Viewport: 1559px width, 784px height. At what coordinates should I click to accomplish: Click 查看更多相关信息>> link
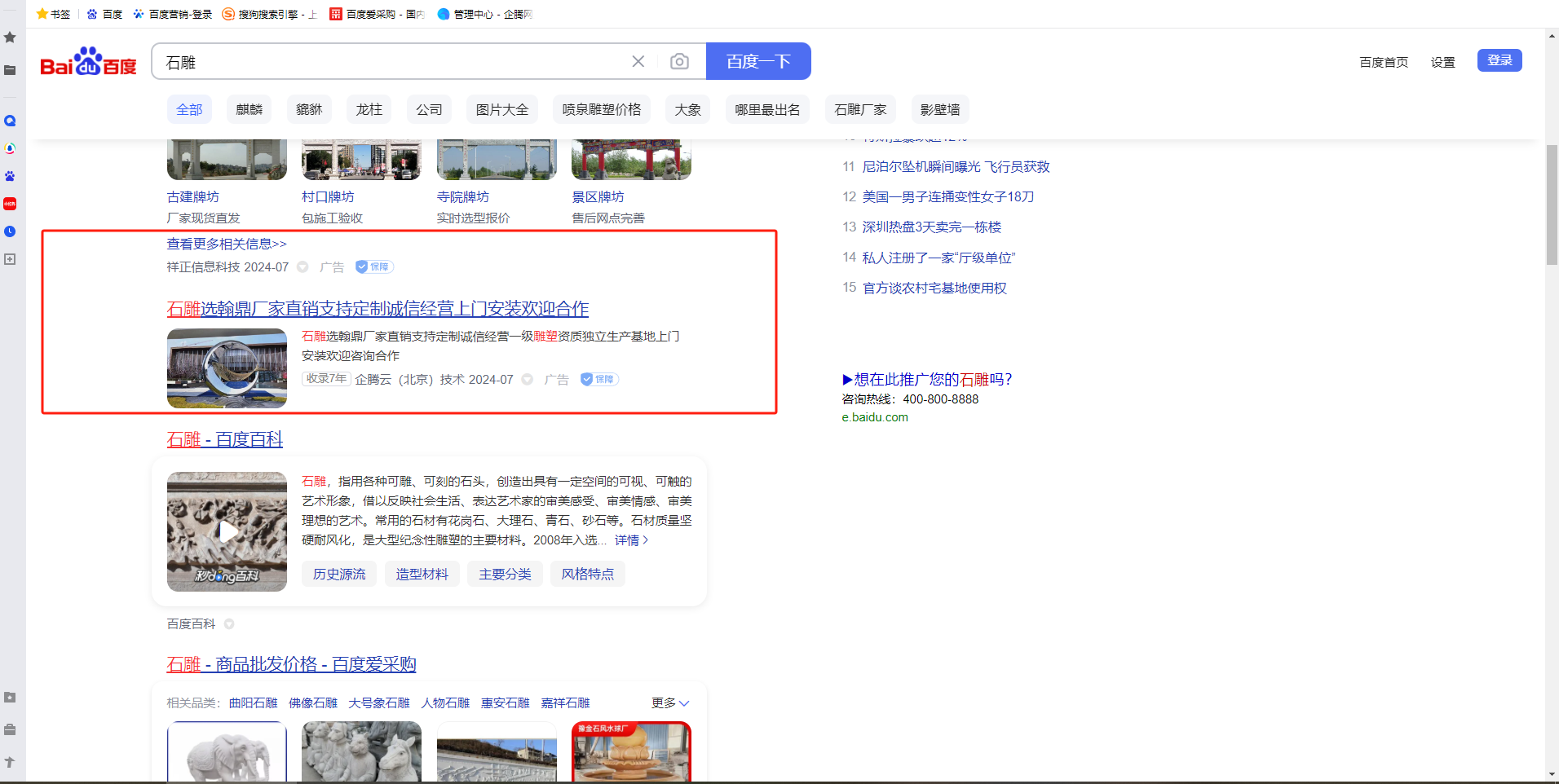(x=227, y=244)
